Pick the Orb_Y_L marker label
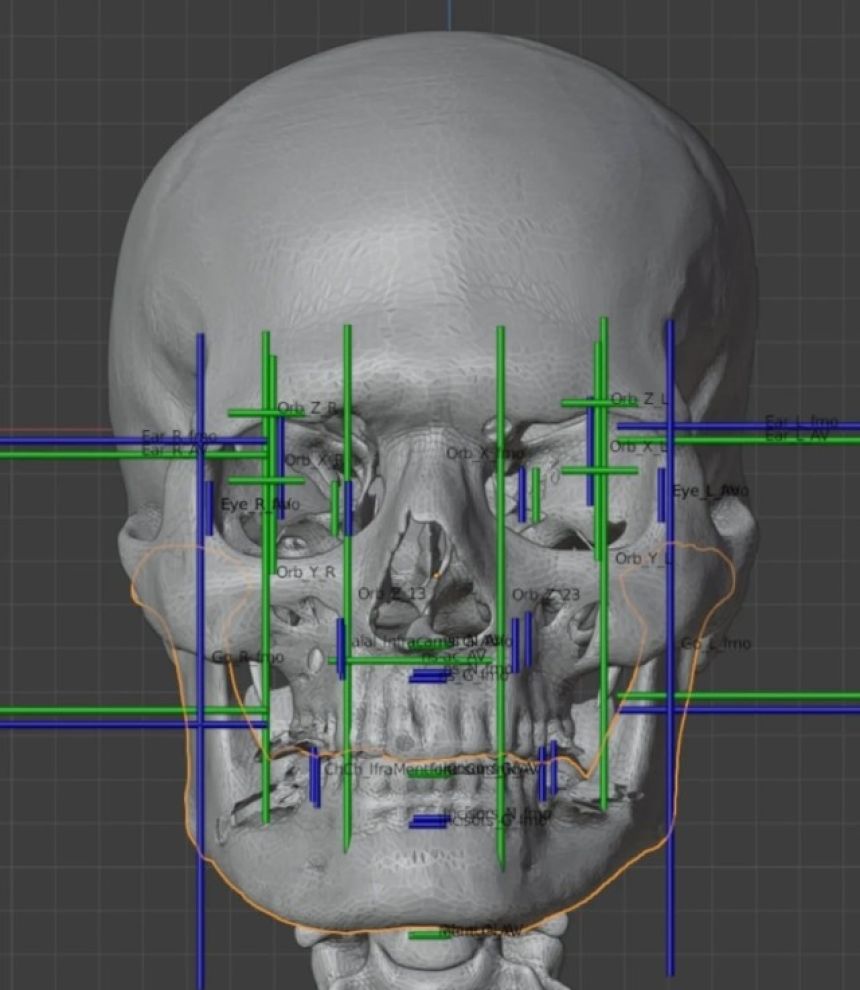Screen dimensions: 860x990 click(644, 558)
